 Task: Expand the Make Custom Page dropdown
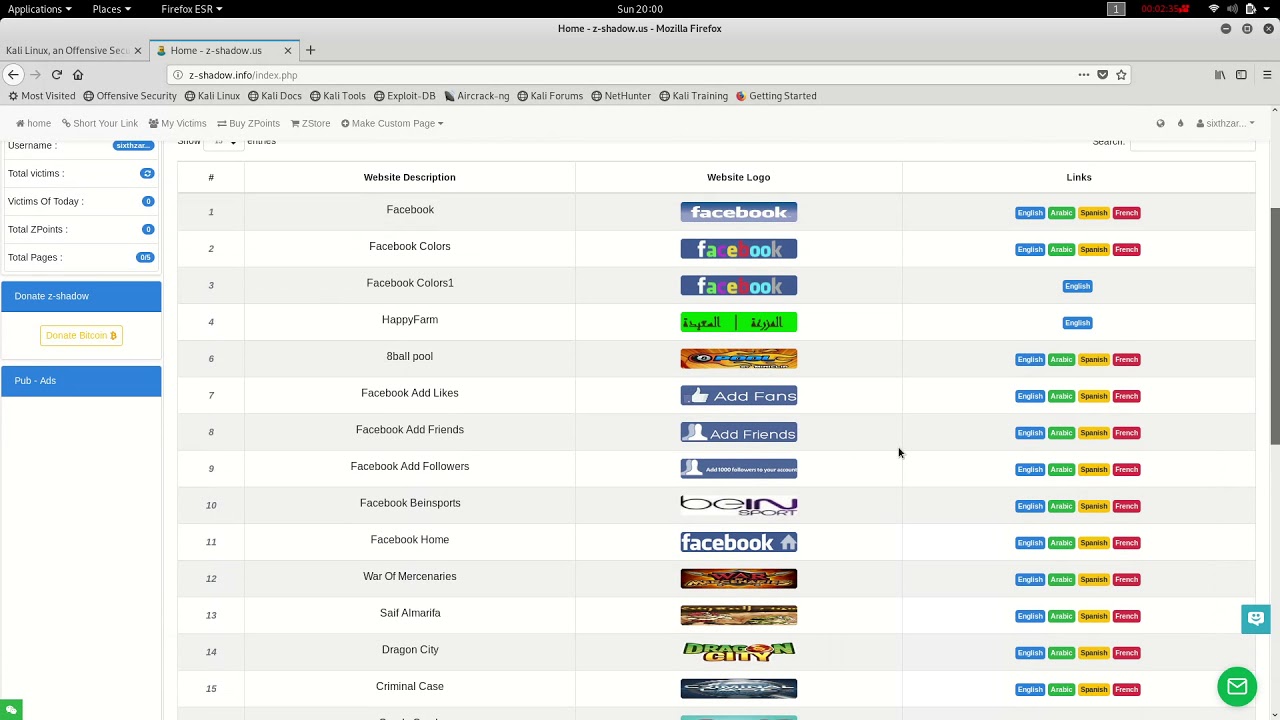point(392,124)
